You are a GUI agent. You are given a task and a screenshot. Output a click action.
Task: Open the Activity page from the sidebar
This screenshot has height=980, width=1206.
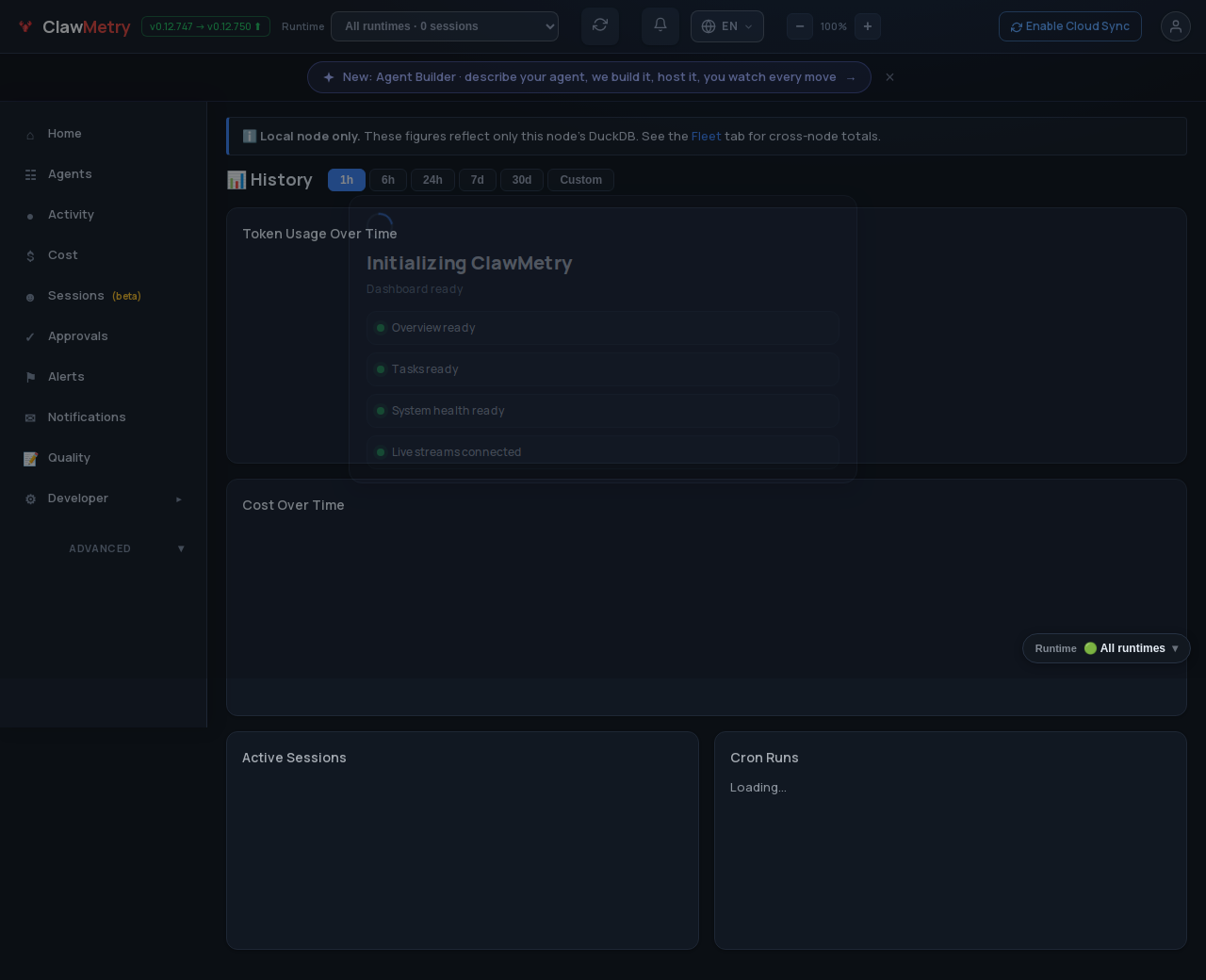(x=104, y=215)
